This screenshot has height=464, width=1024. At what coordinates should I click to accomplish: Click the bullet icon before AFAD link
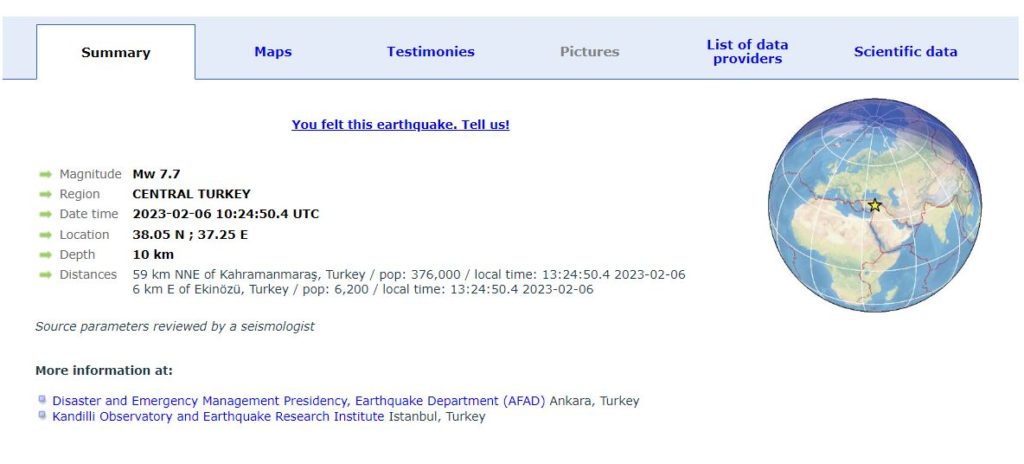coord(42,399)
